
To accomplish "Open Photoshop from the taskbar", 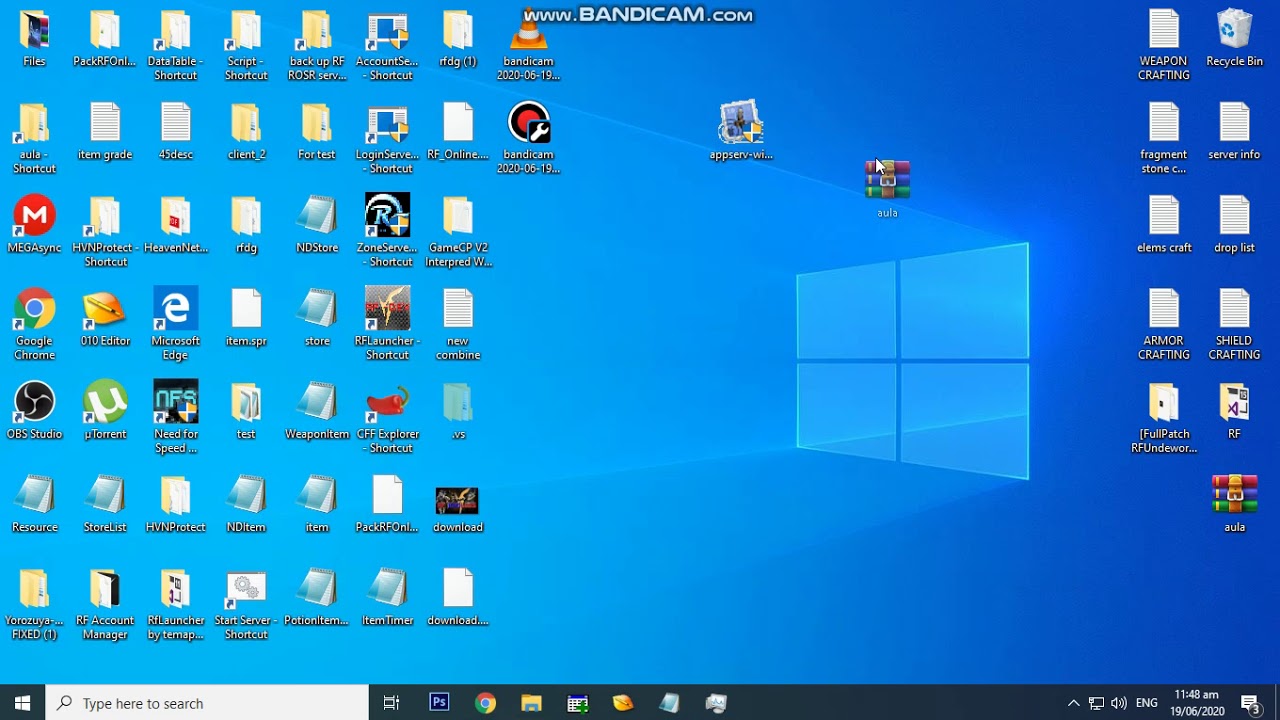I will pos(439,703).
